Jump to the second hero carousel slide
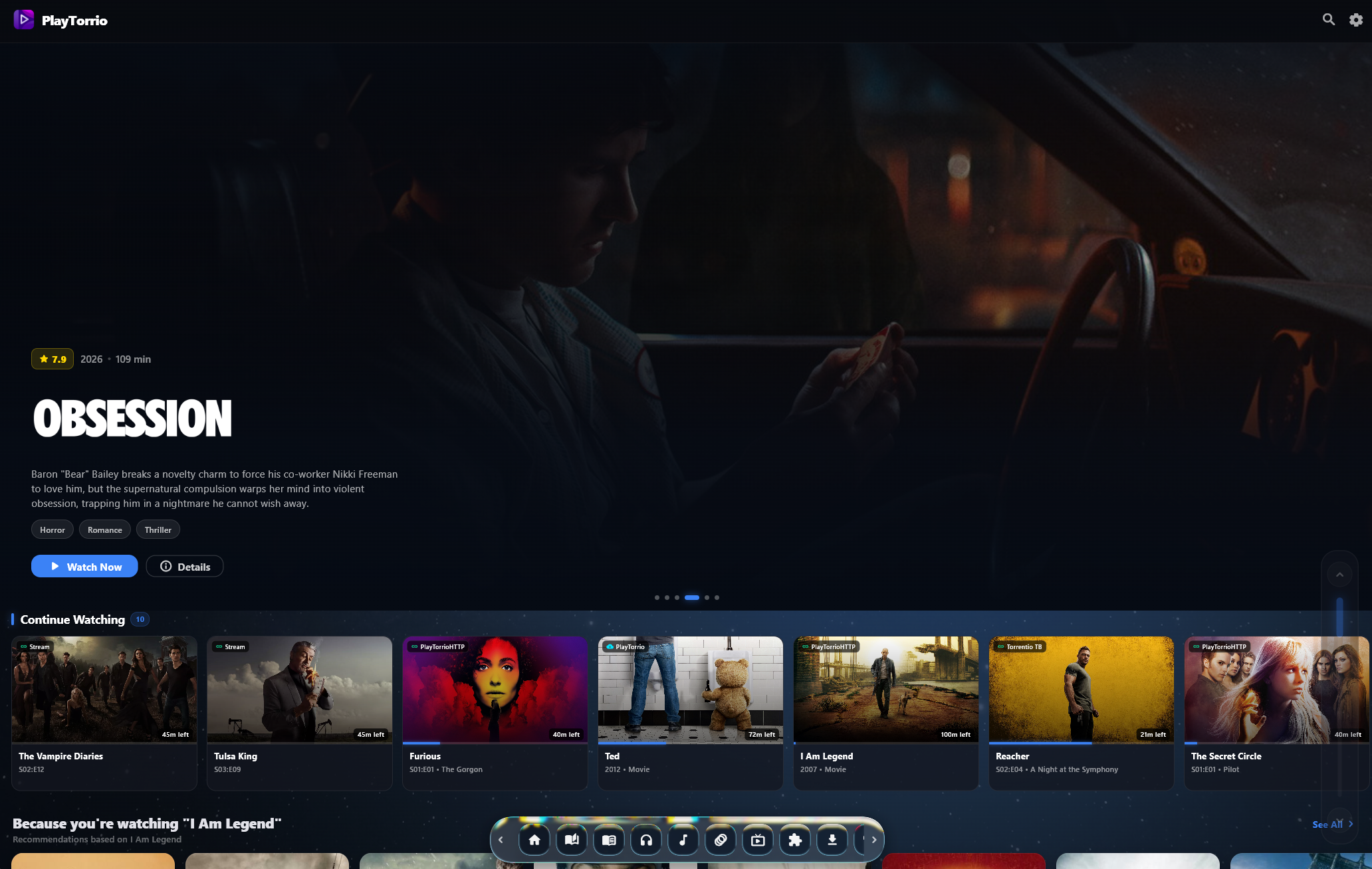 click(x=667, y=597)
